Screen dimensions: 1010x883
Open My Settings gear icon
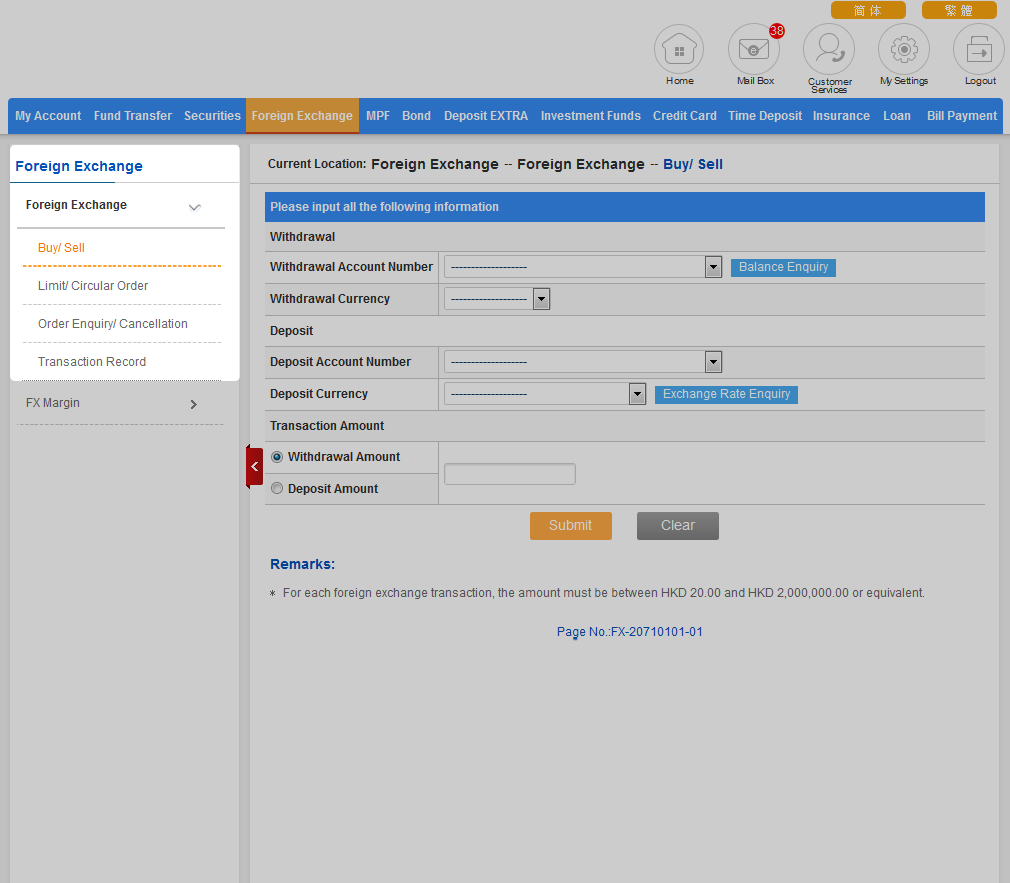(903, 49)
